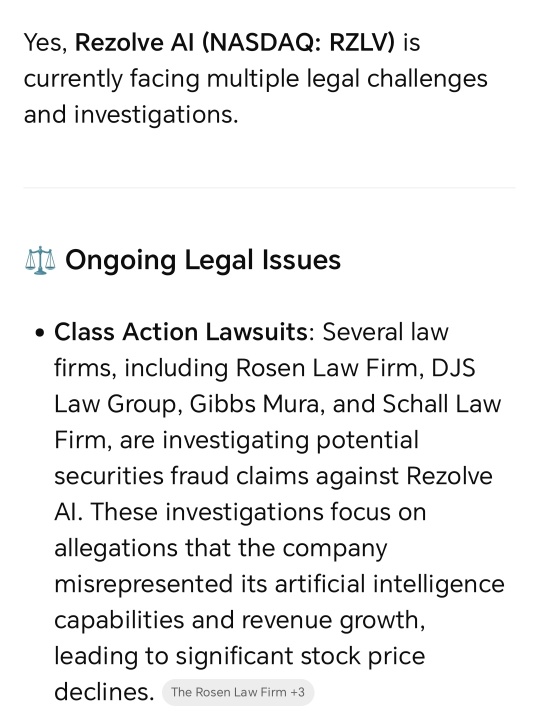Open the Rosen Law Firm +3 source chip
Screen dimensions: 539x714
click(x=238, y=692)
